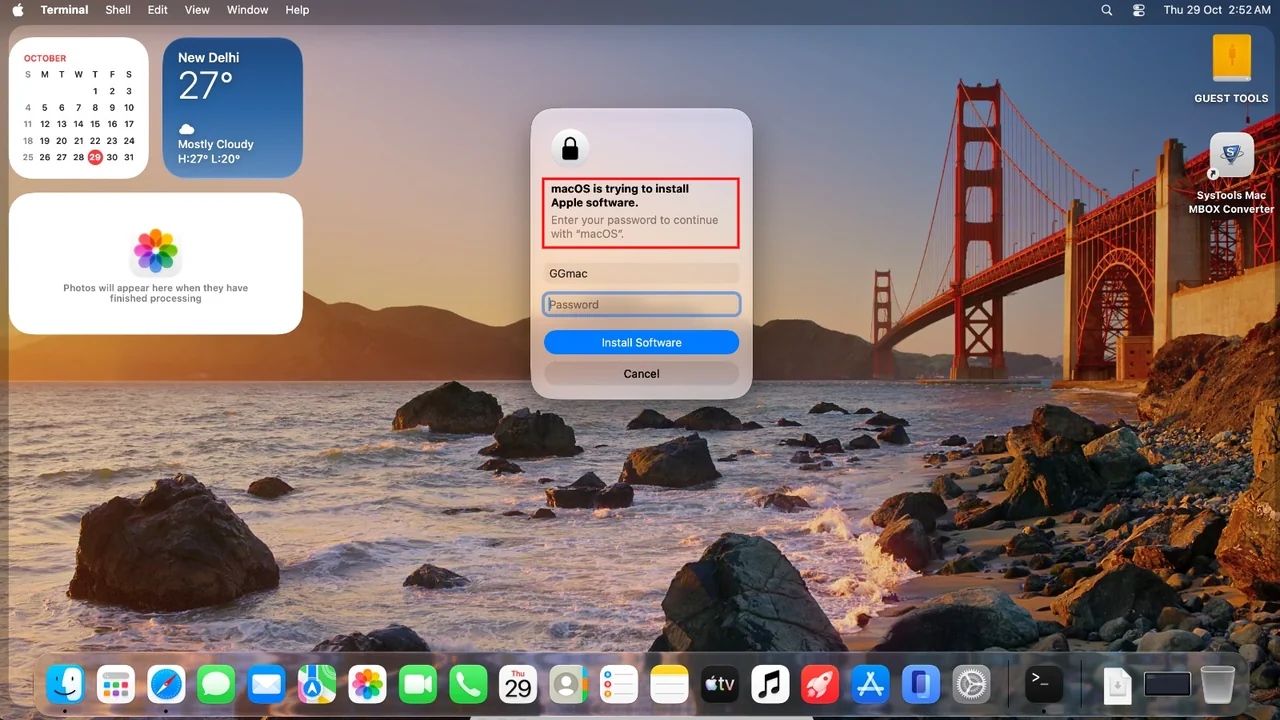Open Downloads stack in the dock
1280x720 pixels.
click(1117, 685)
